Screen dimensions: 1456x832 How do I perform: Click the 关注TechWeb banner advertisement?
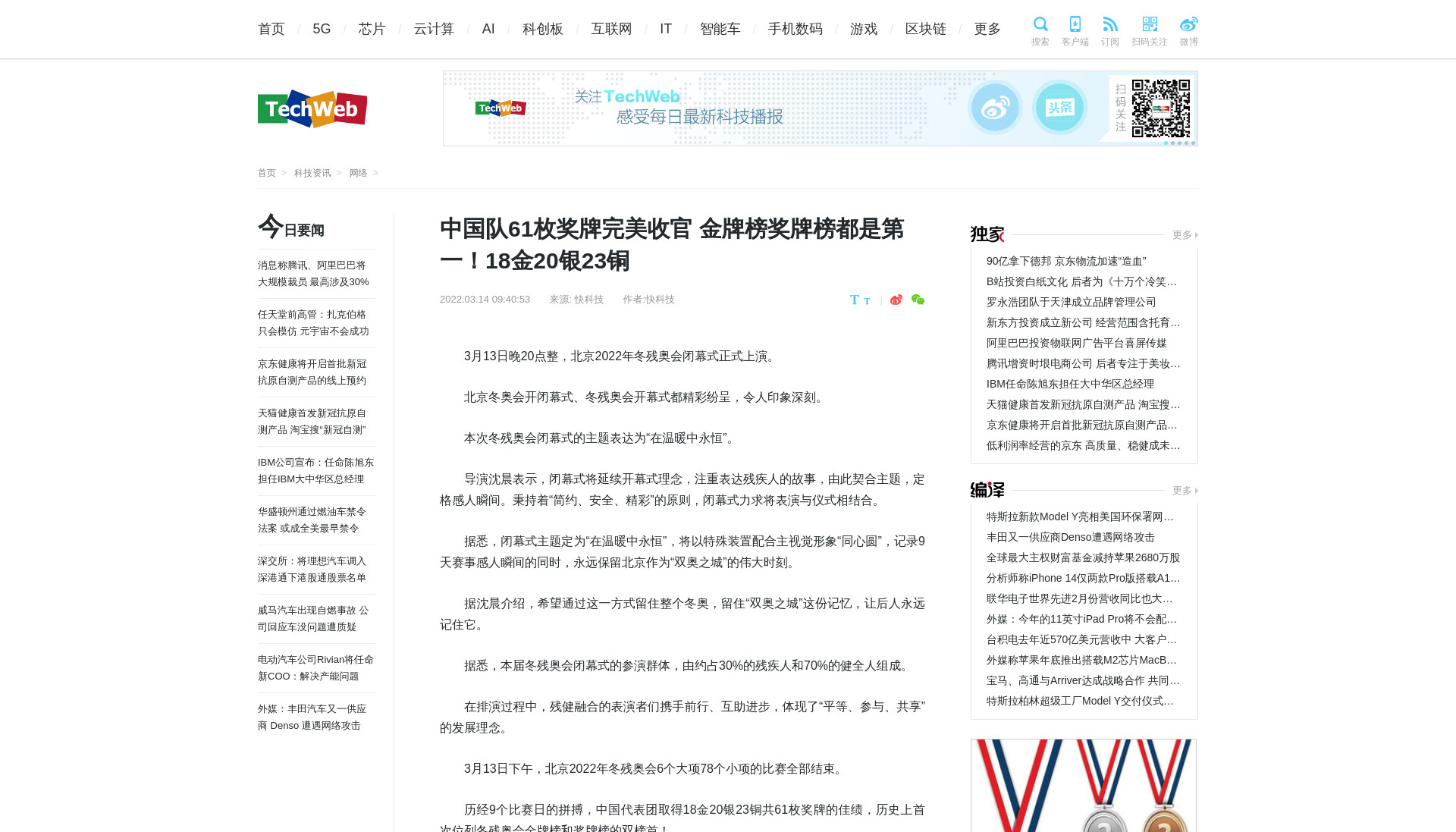[x=821, y=108]
